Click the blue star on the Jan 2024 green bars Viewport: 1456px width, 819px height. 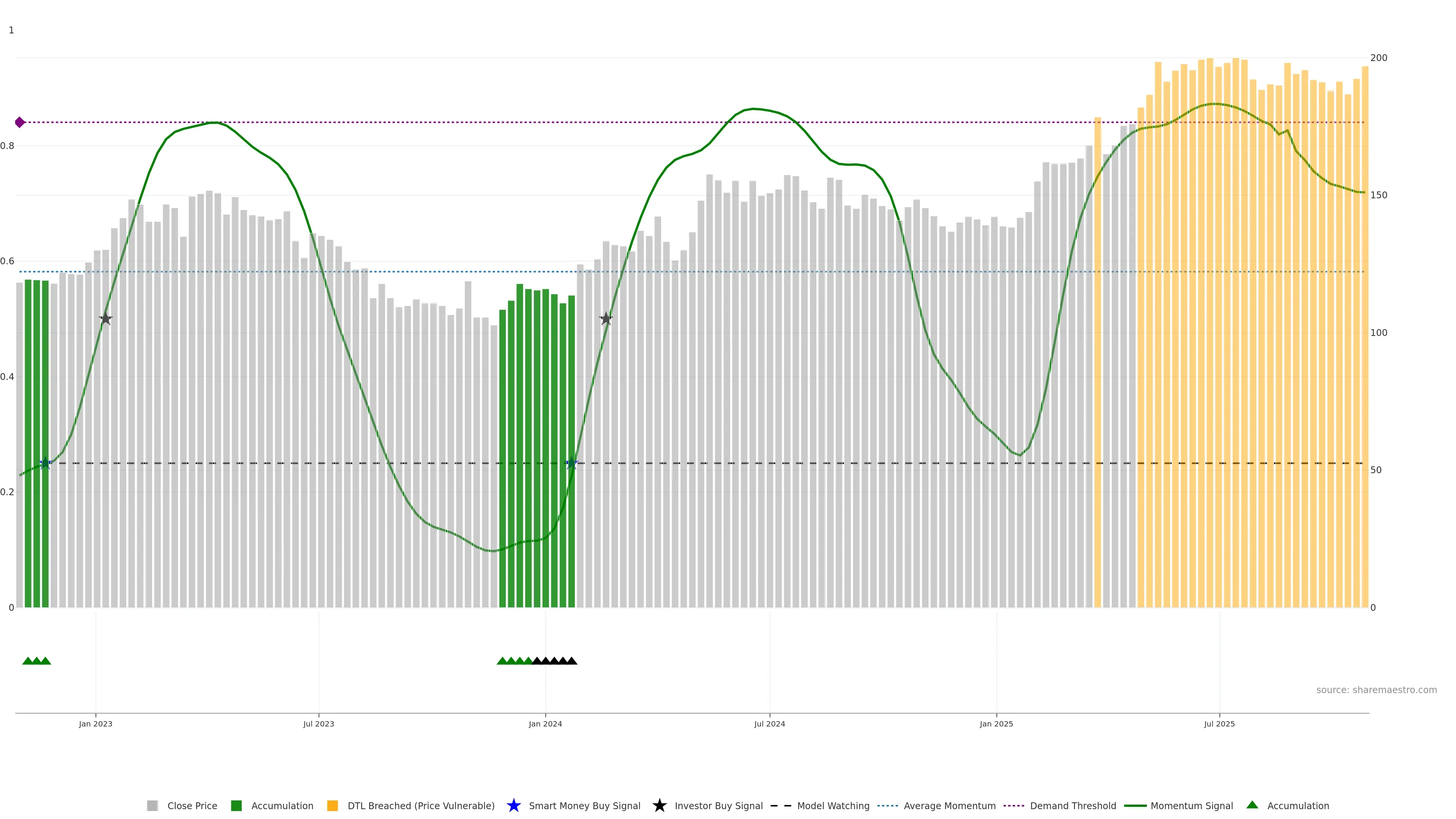point(571,463)
